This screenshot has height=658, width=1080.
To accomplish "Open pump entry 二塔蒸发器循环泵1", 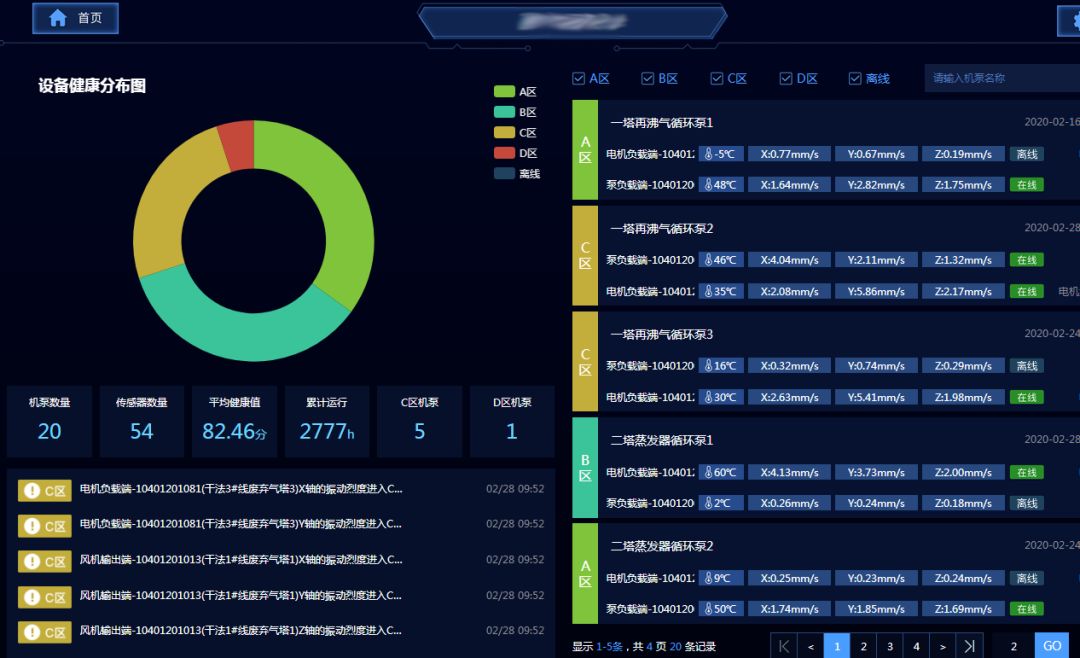I will pos(662,440).
